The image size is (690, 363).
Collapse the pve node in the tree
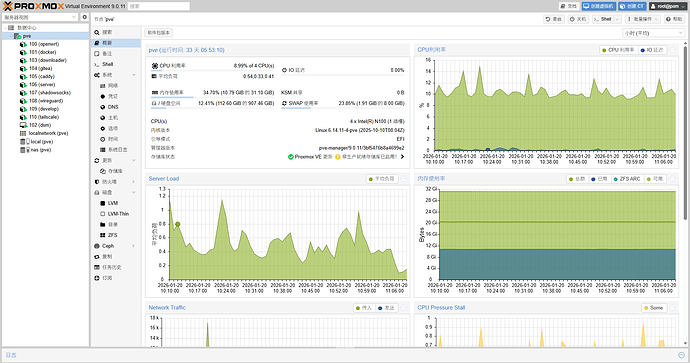pos(11,36)
